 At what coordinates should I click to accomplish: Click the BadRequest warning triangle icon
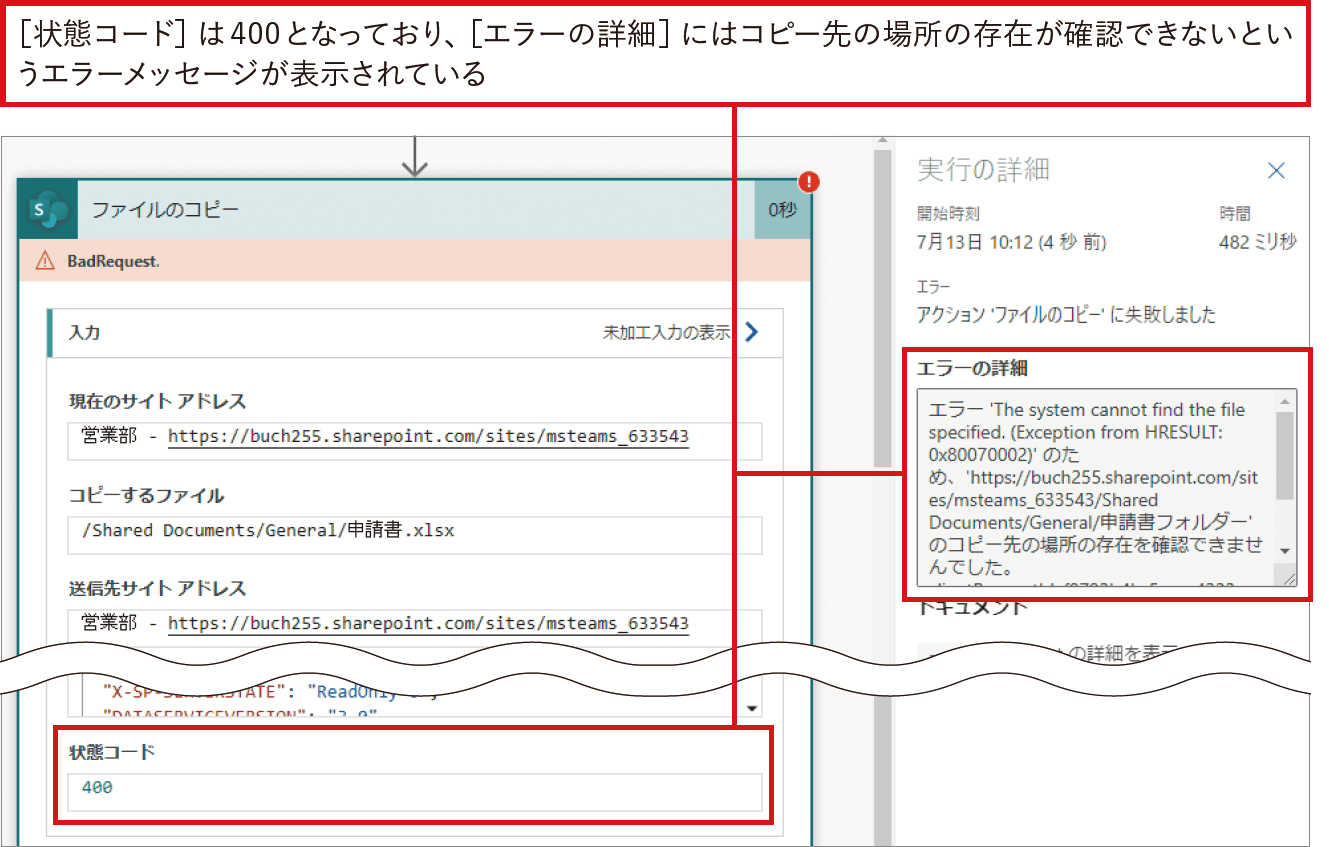[x=45, y=261]
